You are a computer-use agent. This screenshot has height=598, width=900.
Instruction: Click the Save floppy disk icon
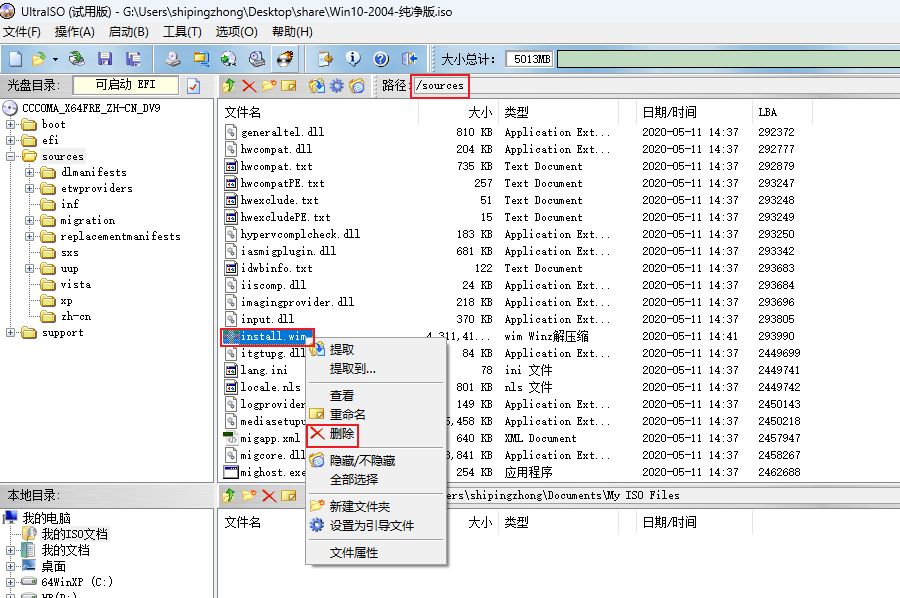(105, 59)
